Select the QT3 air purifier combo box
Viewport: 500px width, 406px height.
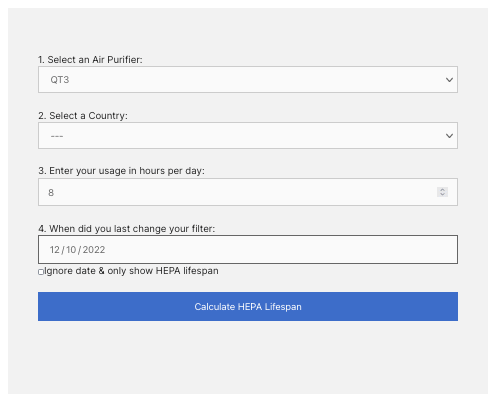coord(248,80)
